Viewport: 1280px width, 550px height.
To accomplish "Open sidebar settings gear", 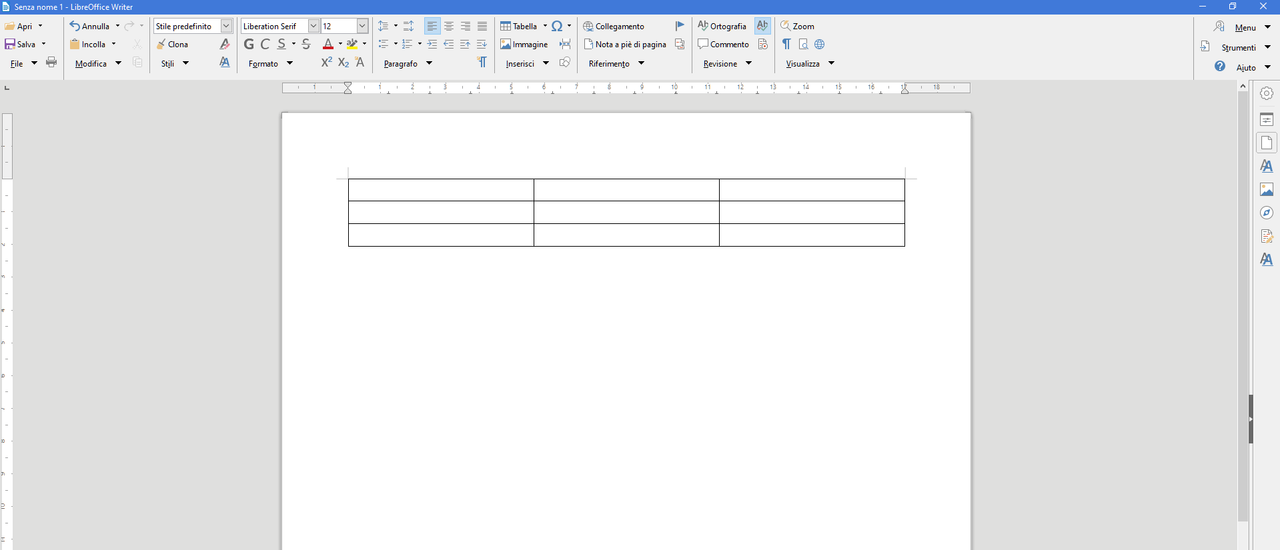I will [x=1266, y=93].
